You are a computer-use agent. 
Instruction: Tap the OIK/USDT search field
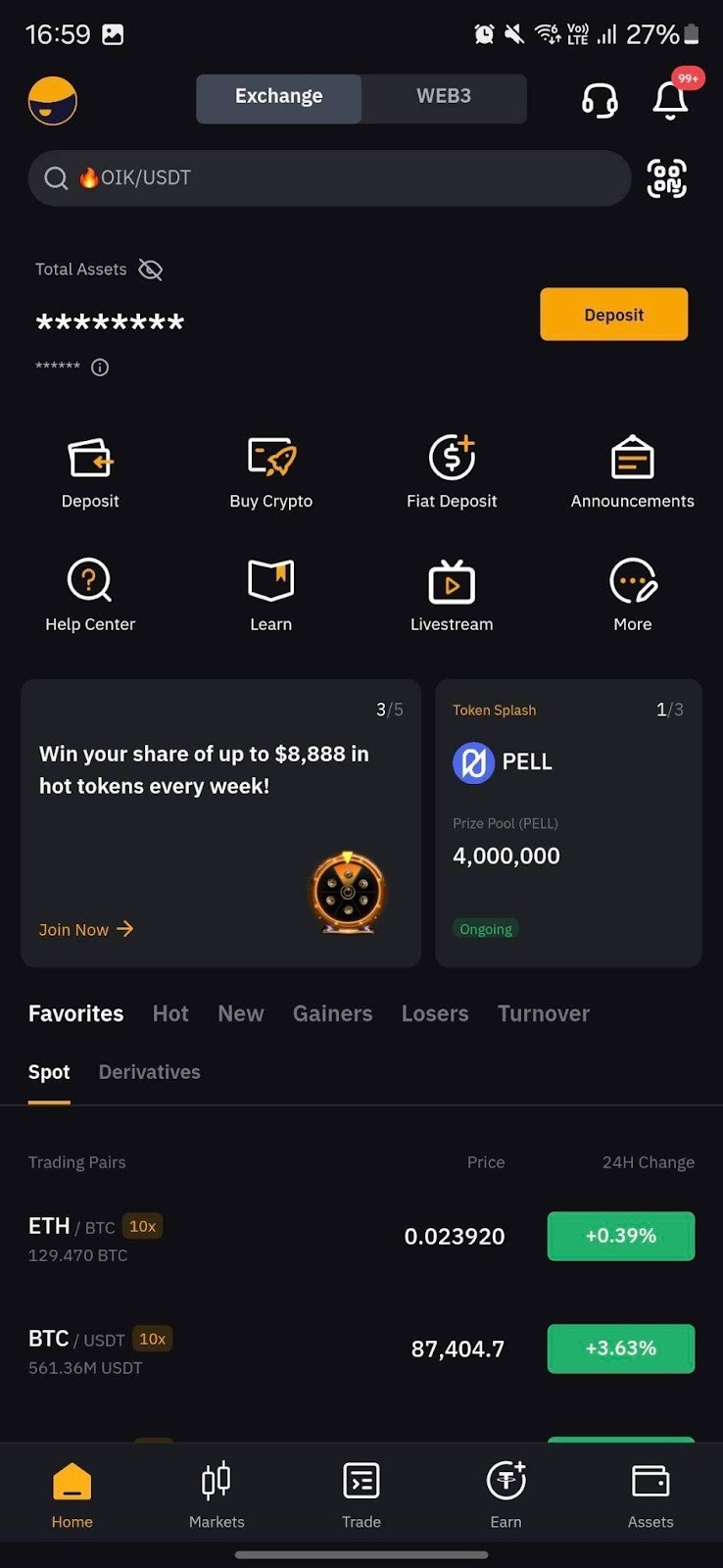tap(329, 178)
